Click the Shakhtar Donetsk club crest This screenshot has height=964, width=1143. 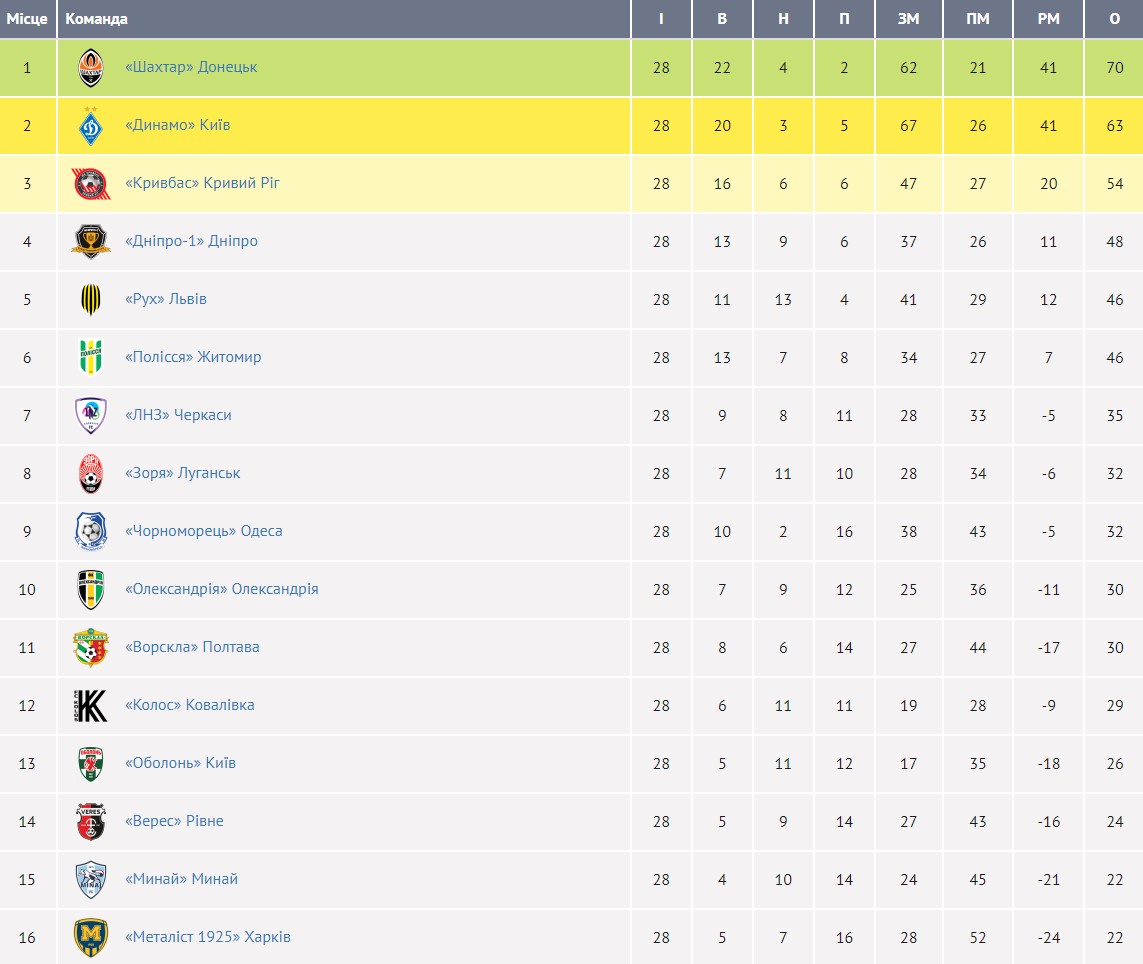91,68
